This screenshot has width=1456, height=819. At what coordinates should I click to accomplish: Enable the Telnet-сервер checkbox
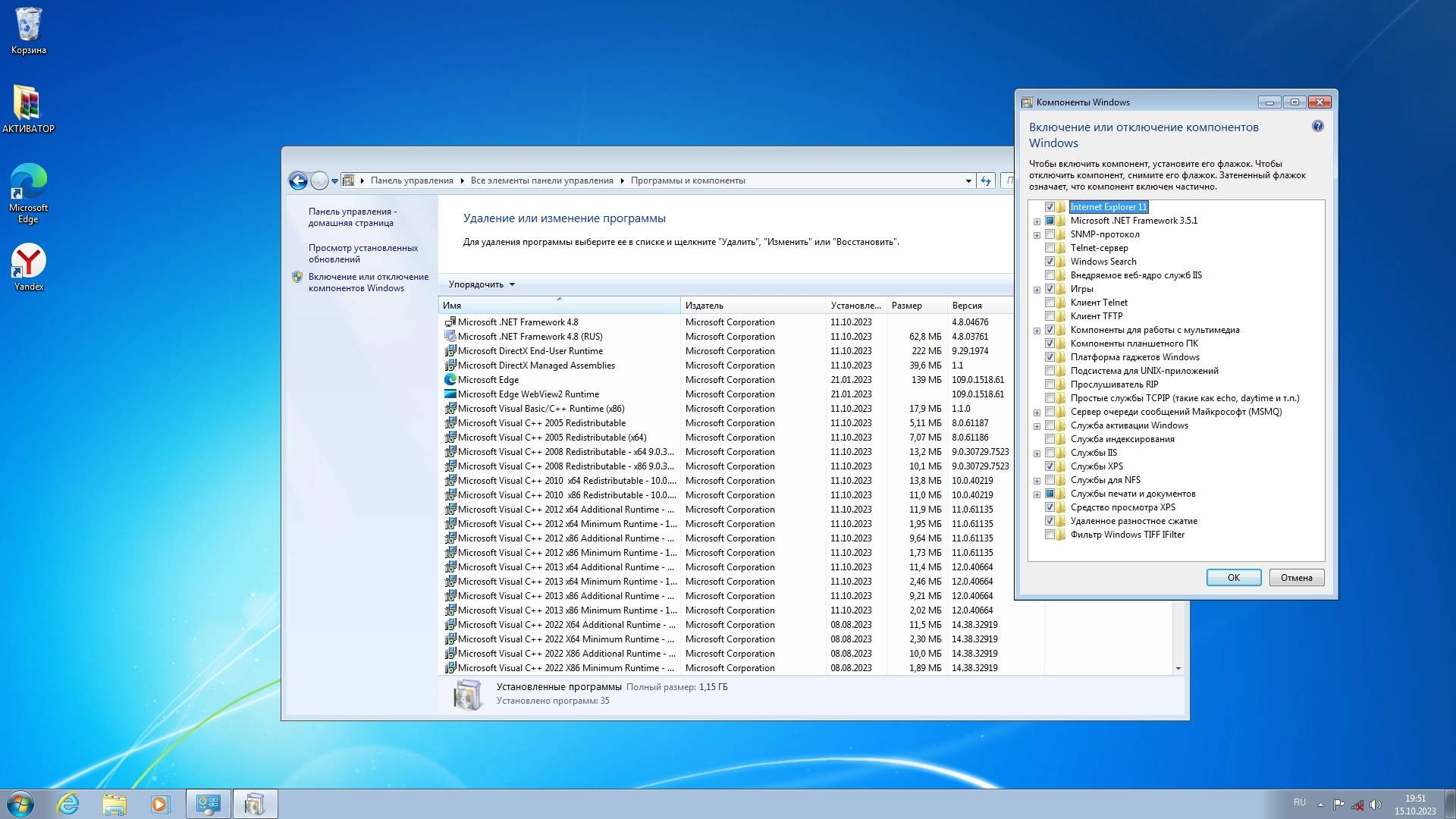1050,248
